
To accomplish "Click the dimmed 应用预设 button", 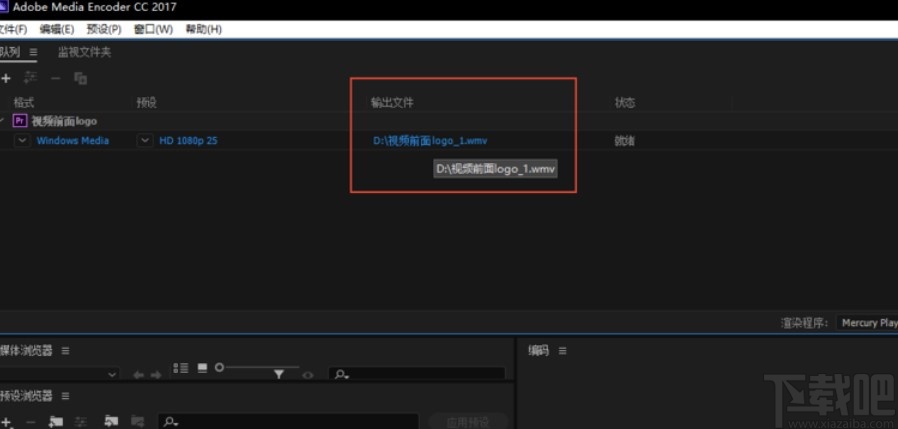I will pos(468,422).
